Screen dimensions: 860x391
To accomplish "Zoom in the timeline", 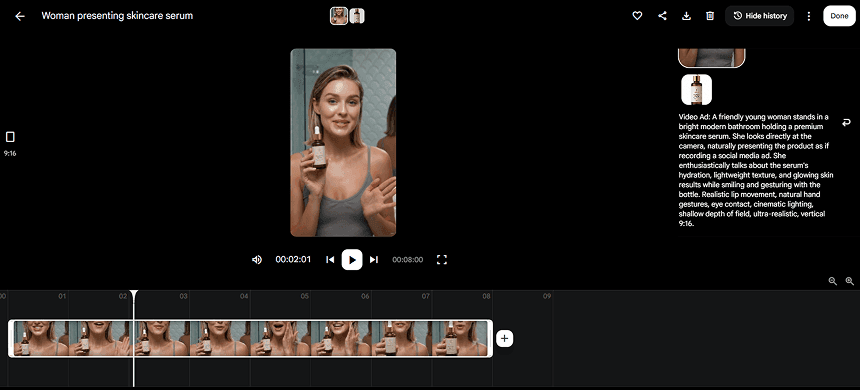I will point(850,281).
